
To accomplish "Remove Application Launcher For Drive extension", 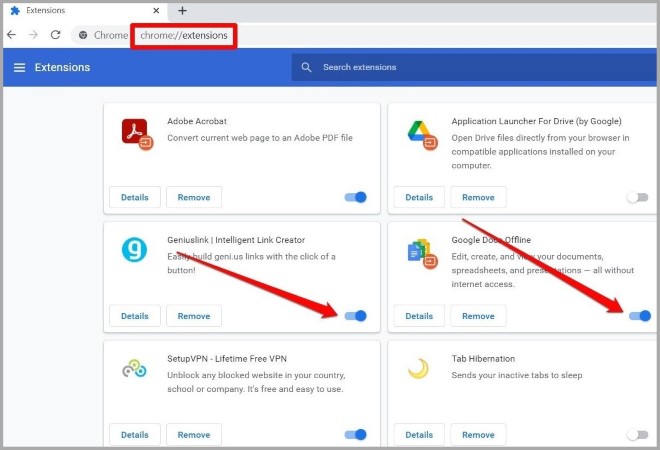I will click(x=478, y=197).
